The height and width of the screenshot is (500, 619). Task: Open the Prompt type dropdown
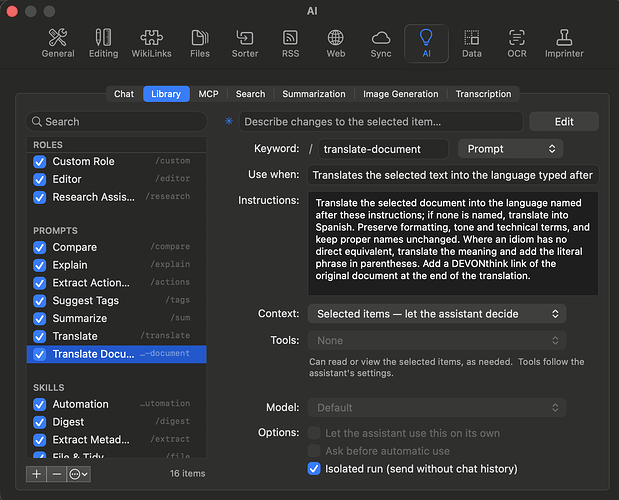[x=510, y=149]
